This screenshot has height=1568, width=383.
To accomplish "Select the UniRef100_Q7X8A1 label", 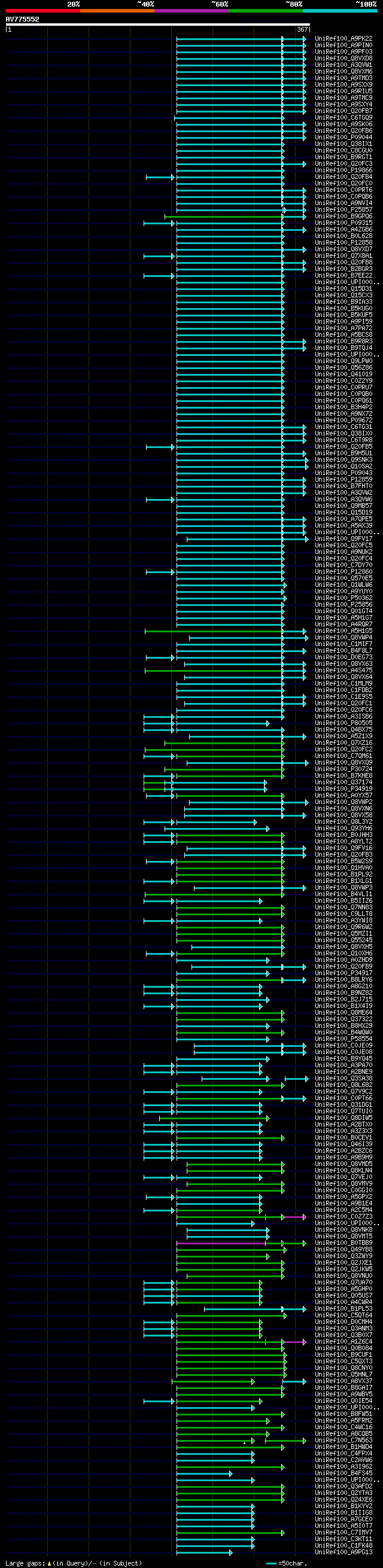I will 344,255.
